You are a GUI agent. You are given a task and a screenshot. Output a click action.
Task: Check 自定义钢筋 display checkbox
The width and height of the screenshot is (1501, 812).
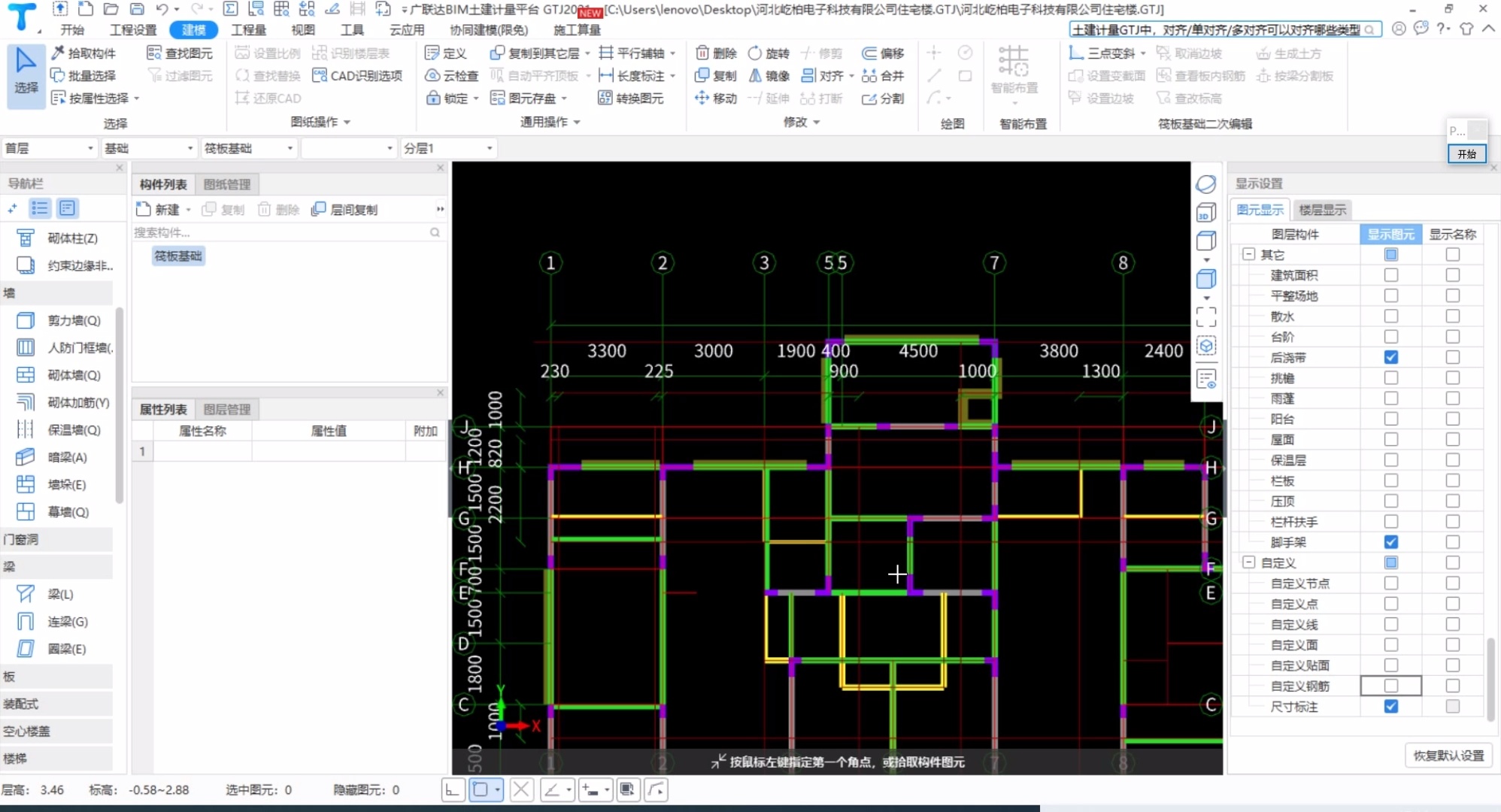1390,686
